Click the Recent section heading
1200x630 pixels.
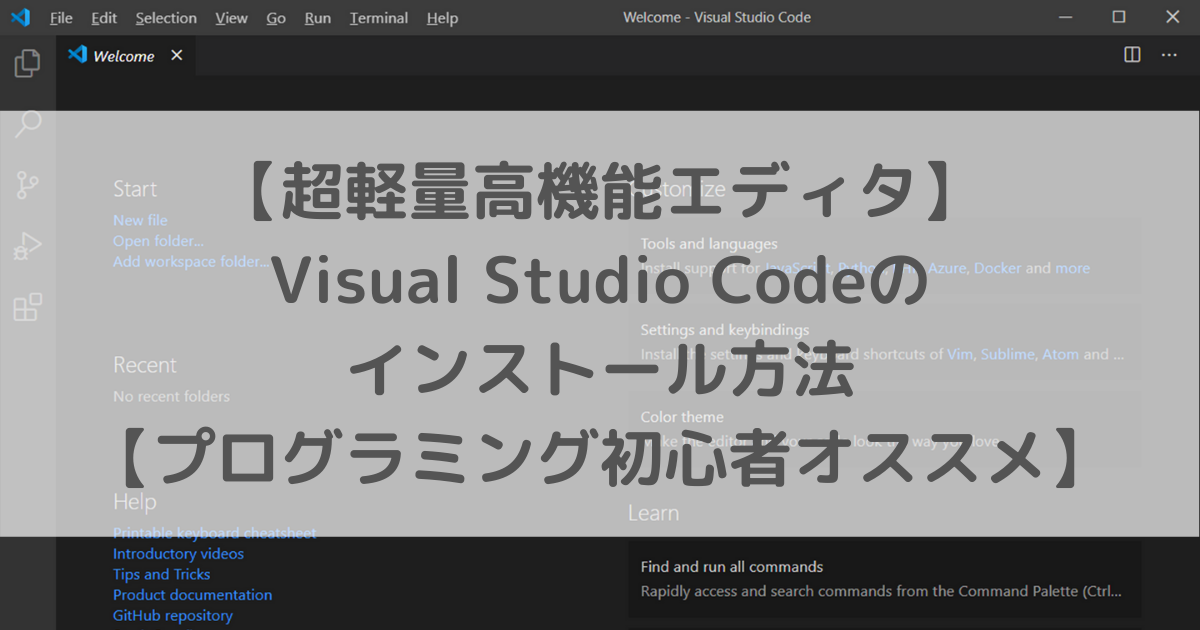coord(144,365)
